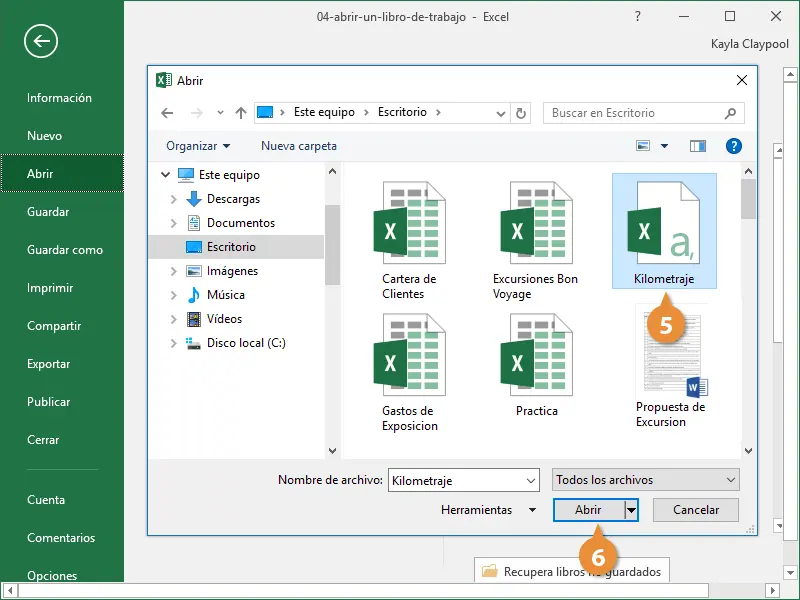Click the Buscar en Escritorio search field
Viewport: 800px width, 600px height.
635,113
